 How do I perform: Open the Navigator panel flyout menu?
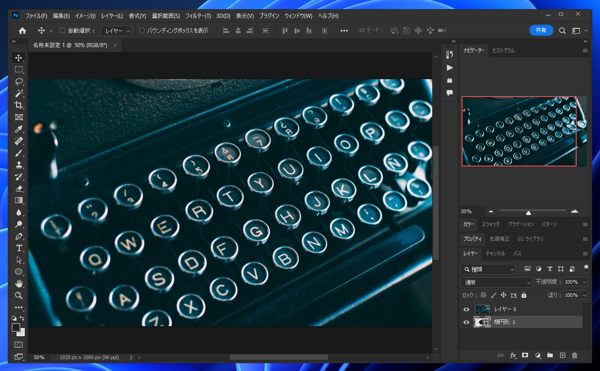585,50
